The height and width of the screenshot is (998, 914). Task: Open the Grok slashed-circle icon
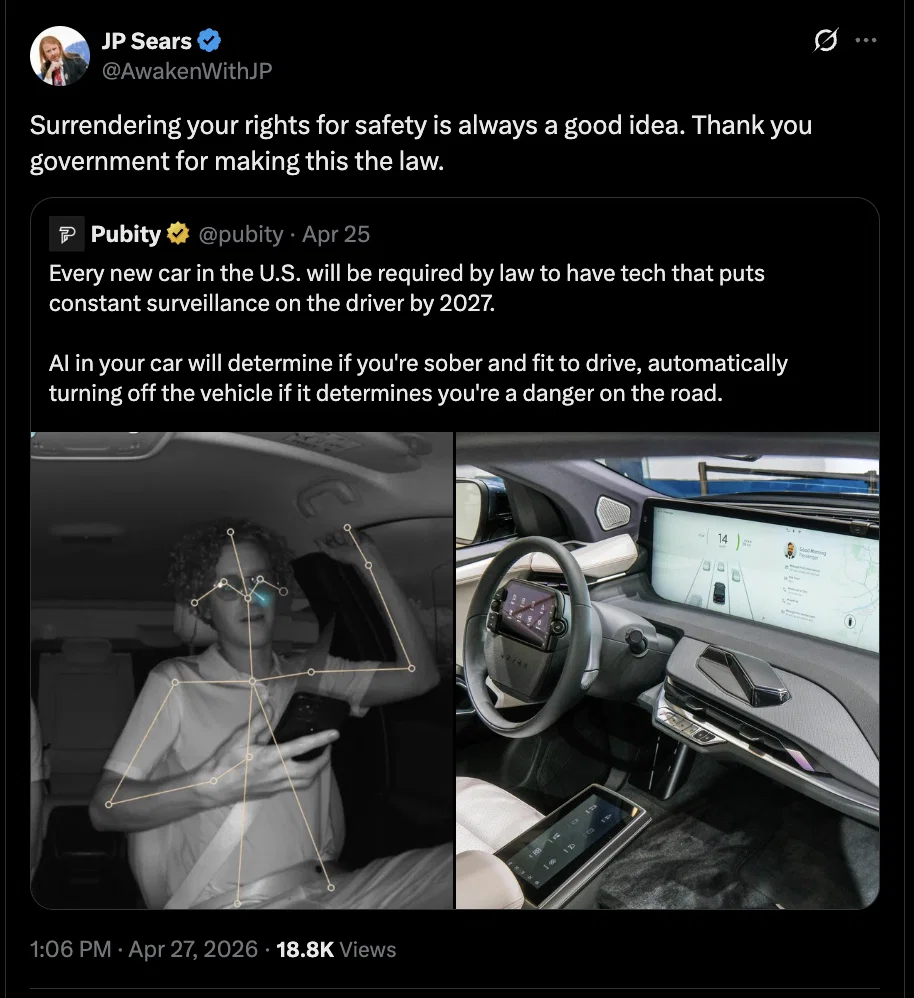pyautogui.click(x=826, y=41)
